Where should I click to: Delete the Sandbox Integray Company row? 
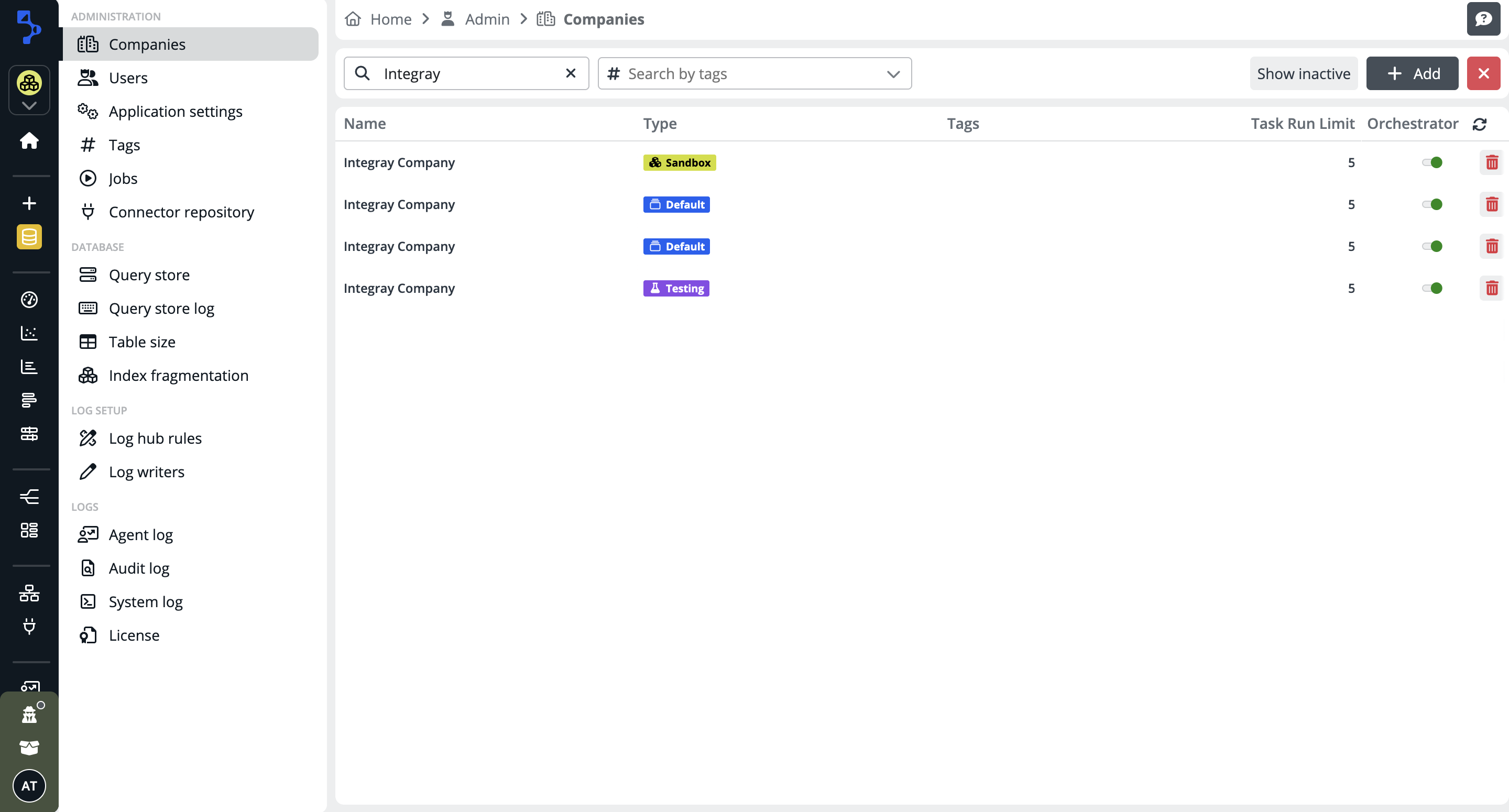[x=1491, y=162]
